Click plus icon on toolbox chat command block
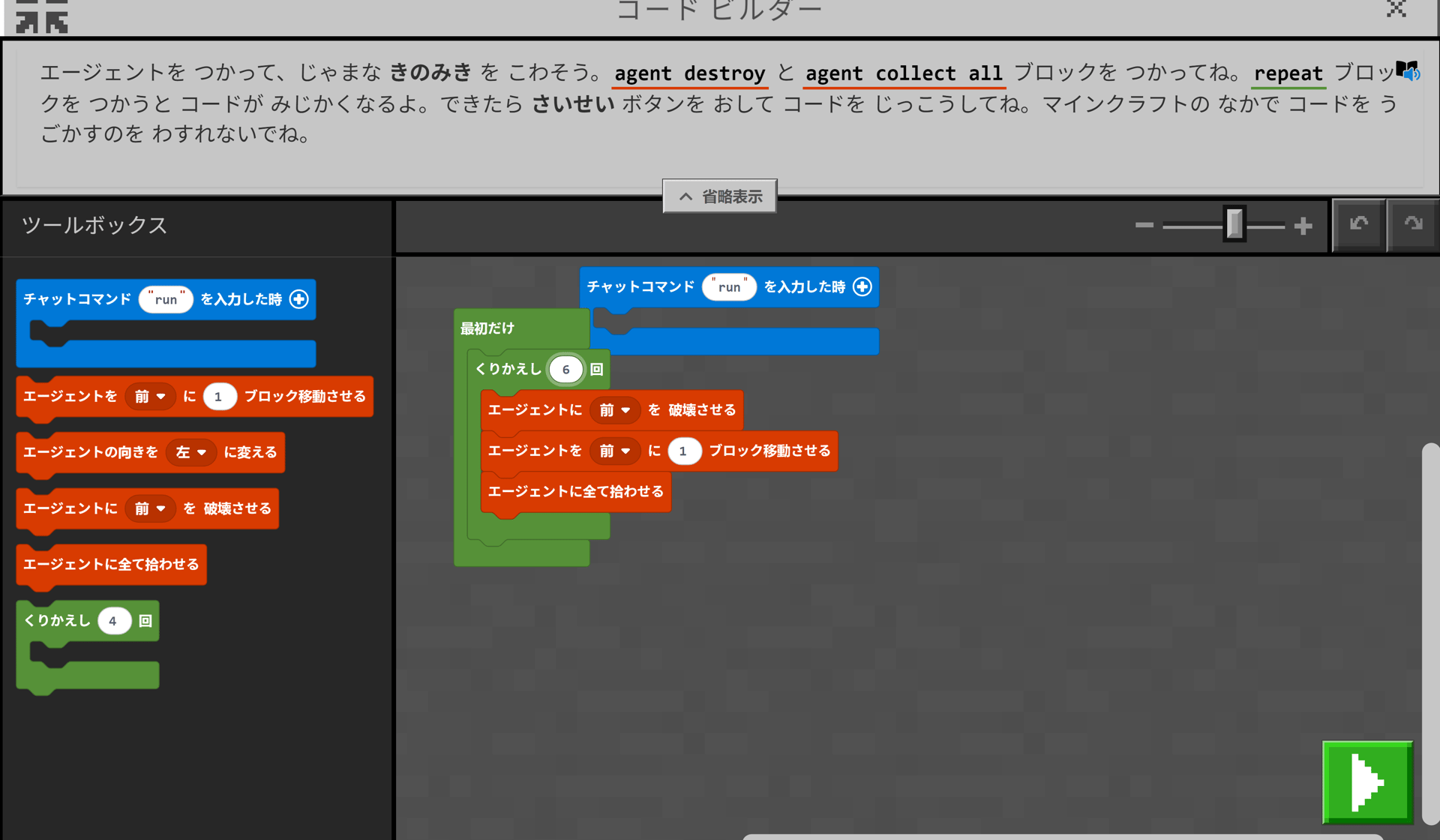The height and width of the screenshot is (840, 1440). [298, 299]
